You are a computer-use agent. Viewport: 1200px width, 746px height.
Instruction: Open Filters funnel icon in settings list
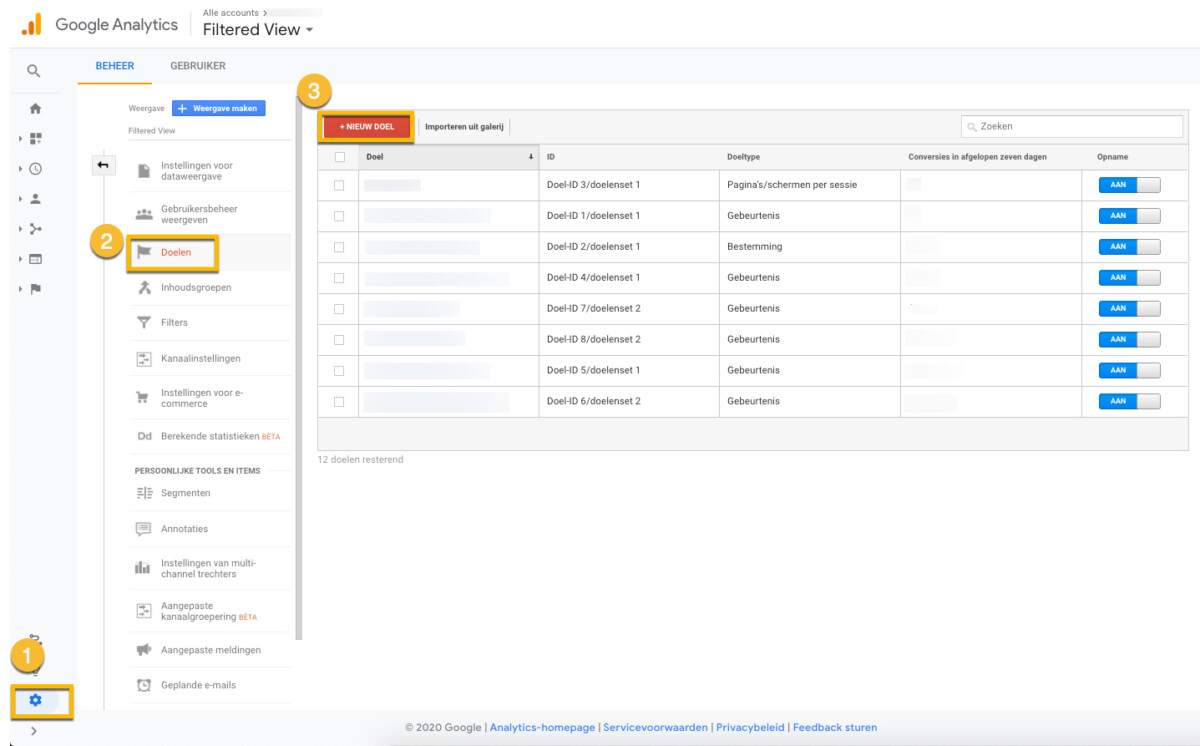click(143, 323)
